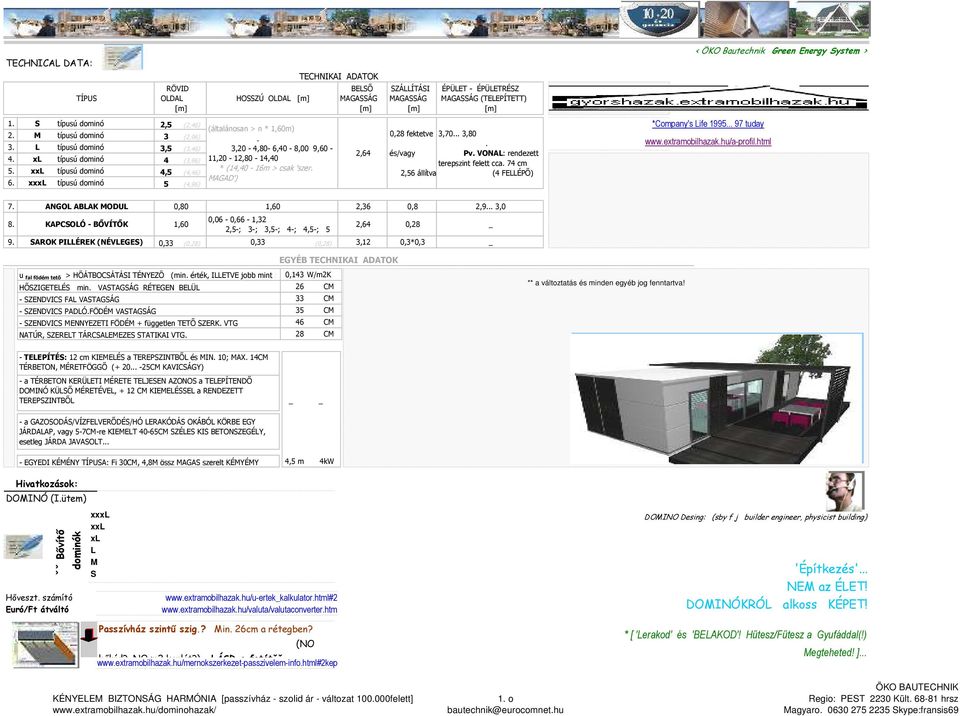Click the ÖKO Bautechnik Green Energy System text
The image size is (960, 716).
click(781, 51)
